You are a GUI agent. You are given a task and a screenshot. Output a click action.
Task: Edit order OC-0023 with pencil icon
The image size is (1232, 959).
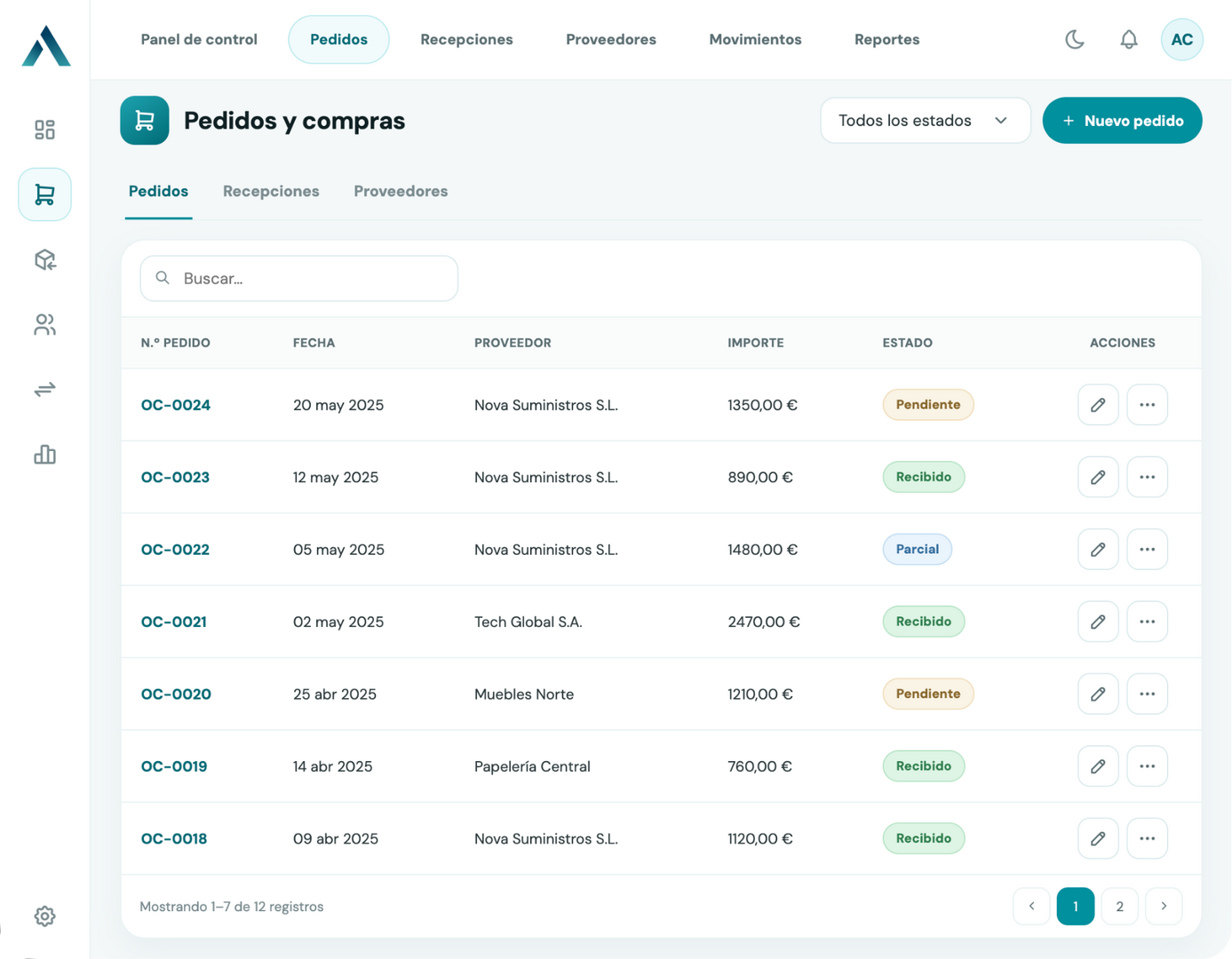[1098, 477]
